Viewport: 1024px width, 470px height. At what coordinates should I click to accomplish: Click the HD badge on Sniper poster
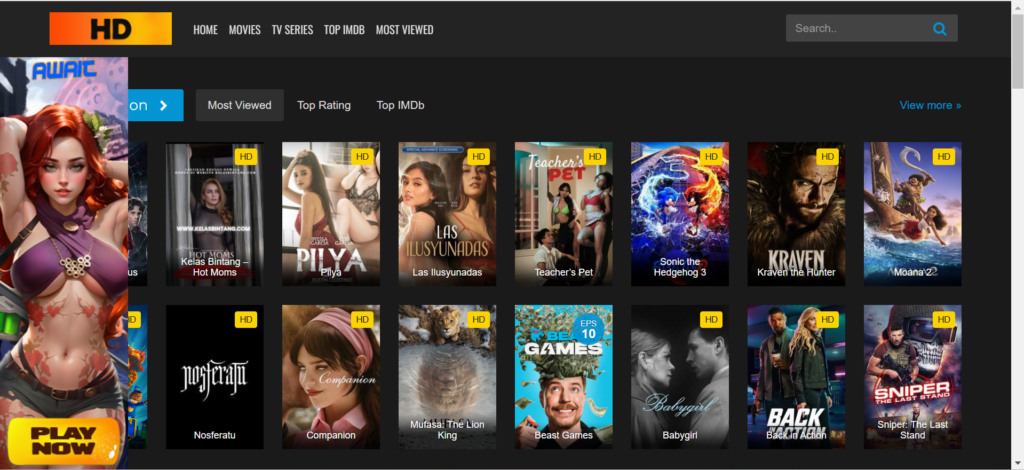point(944,319)
